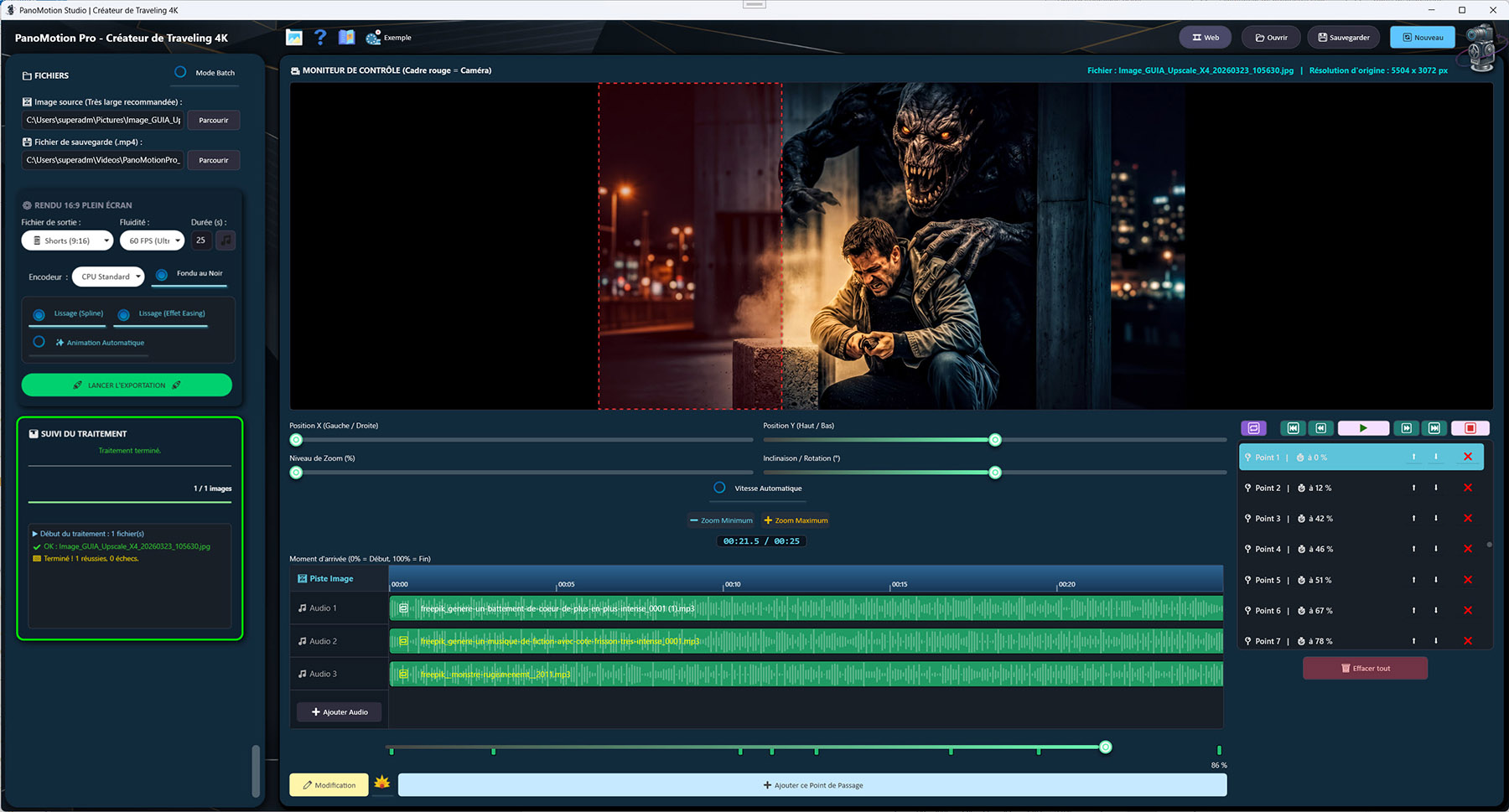The height and width of the screenshot is (812, 1509).
Task: Click the music note icon next to duration
Action: pos(226,240)
